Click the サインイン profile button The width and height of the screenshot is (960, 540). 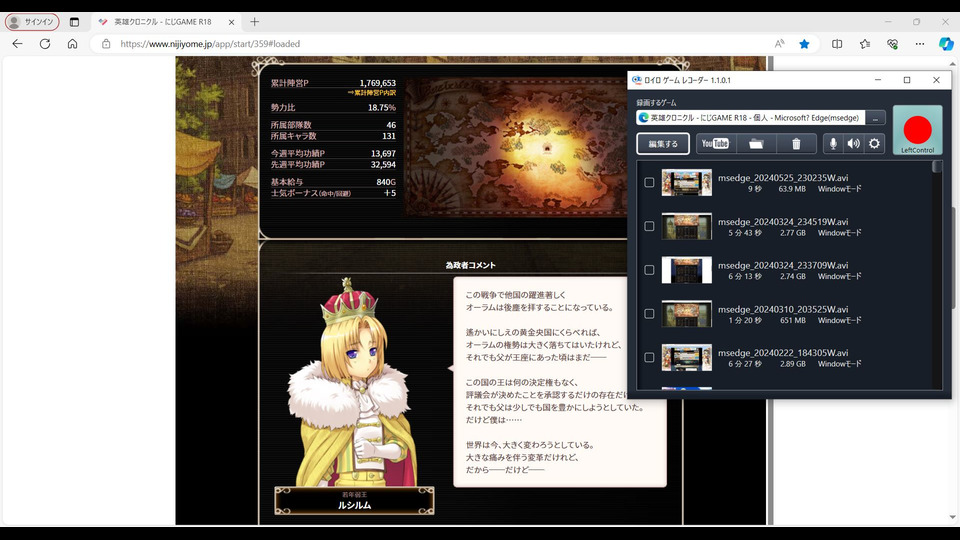(32, 22)
